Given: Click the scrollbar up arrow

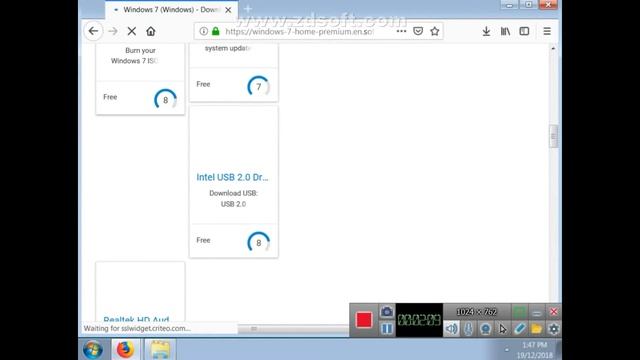Looking at the screenshot, I should (x=553, y=48).
